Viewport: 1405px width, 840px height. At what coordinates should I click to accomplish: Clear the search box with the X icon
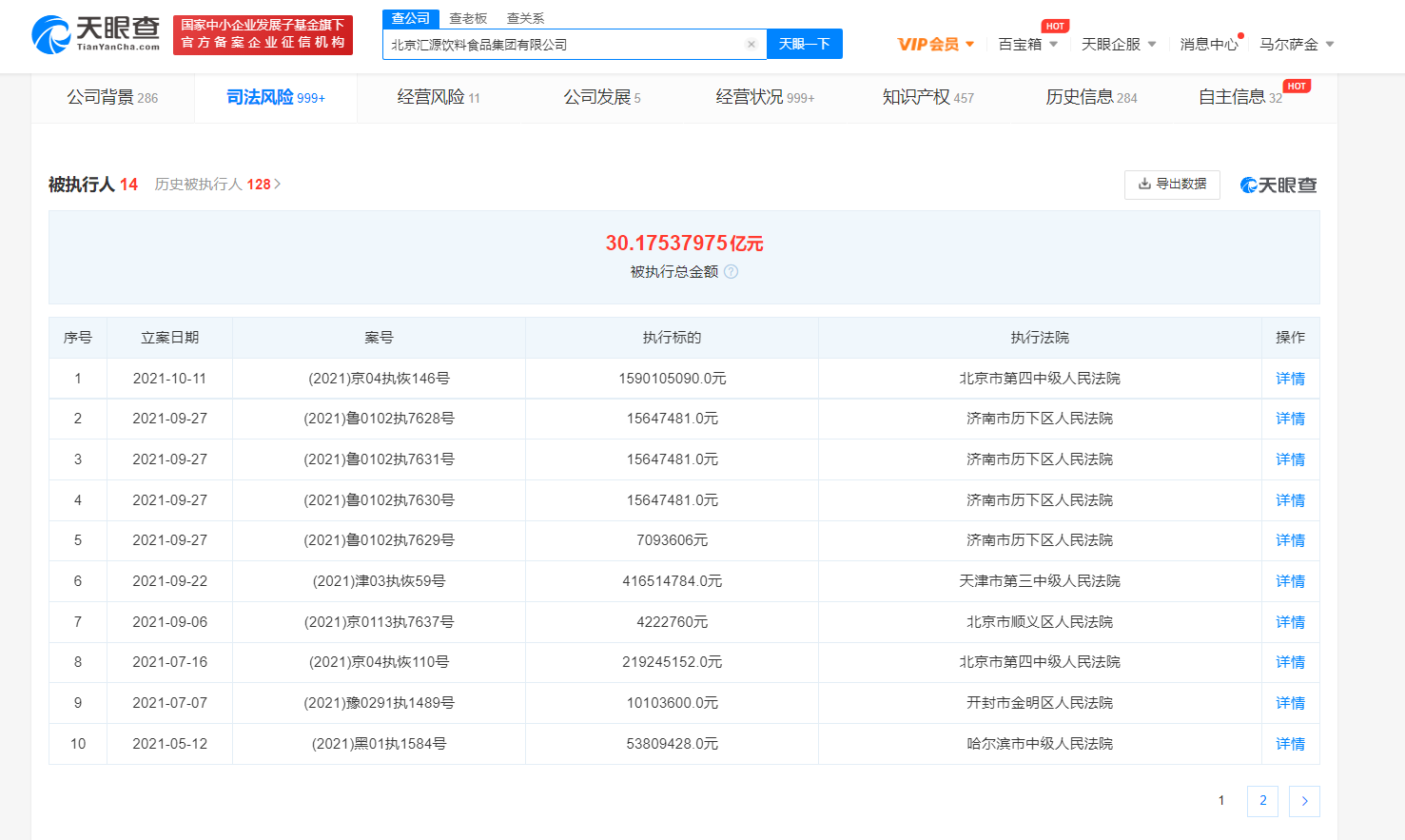(x=751, y=44)
